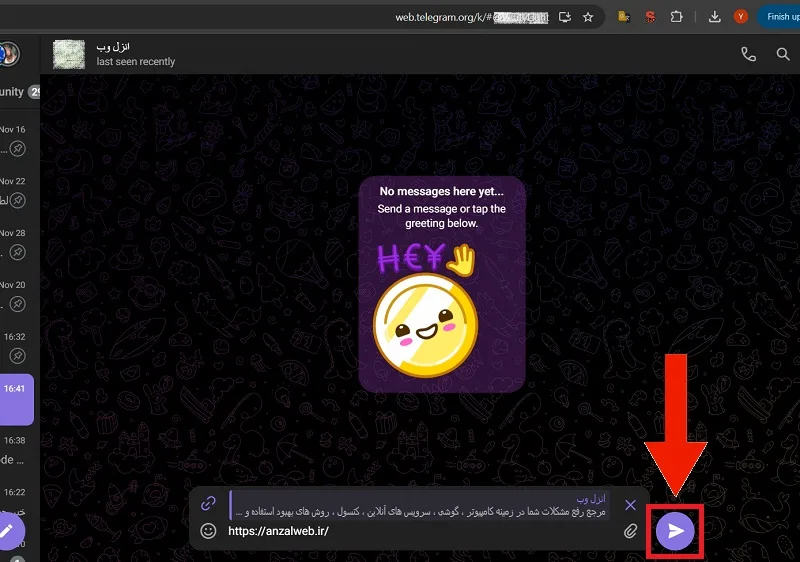Click the pinned icon under Nov 20
Viewport: 800px width, 562px height.
(18, 304)
